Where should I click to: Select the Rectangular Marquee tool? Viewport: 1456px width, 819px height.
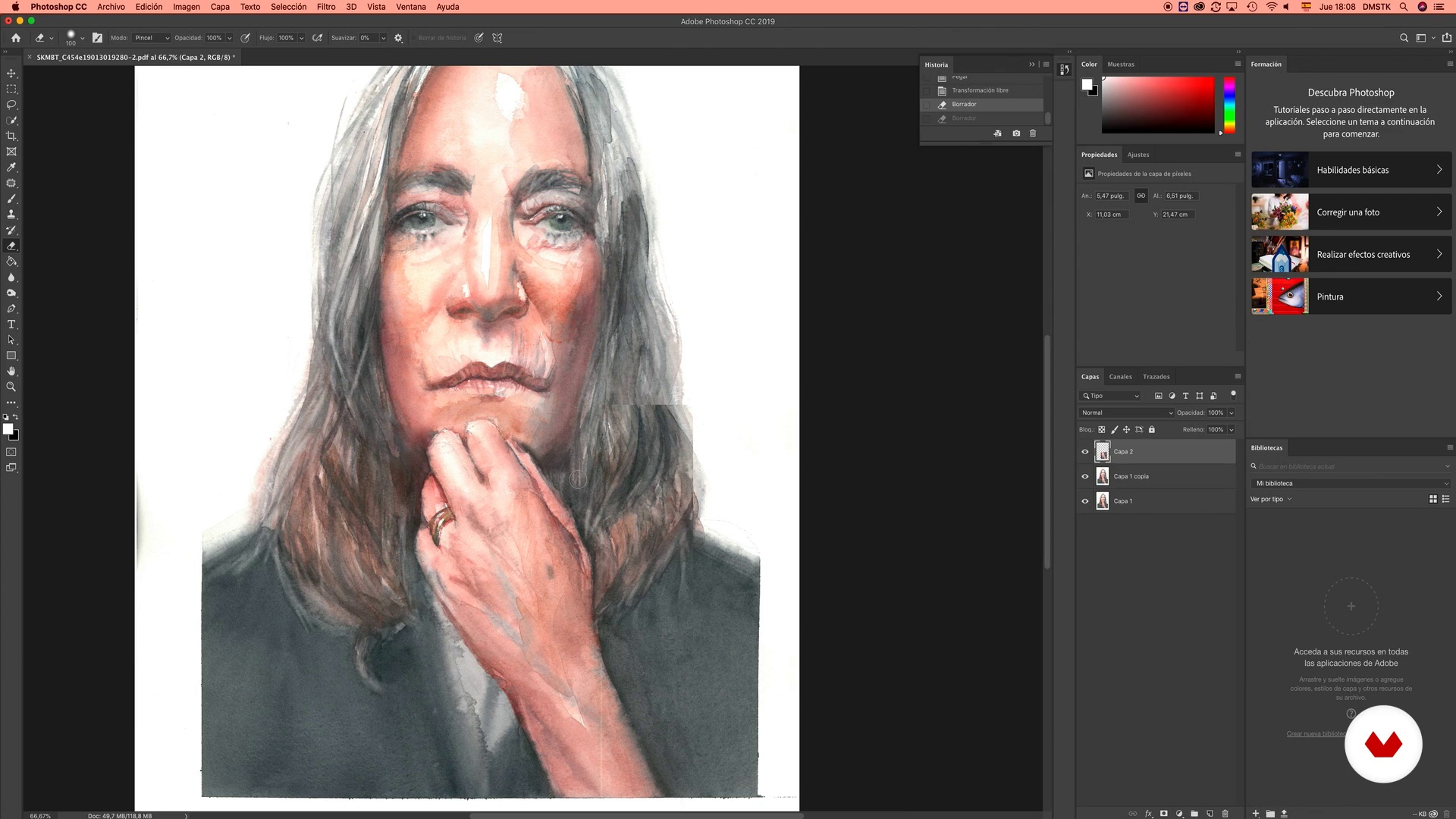[x=11, y=89]
